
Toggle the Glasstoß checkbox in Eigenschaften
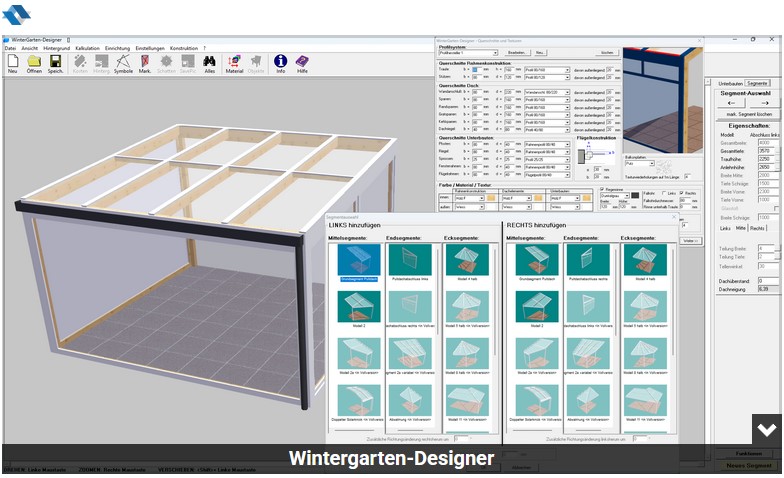[776, 208]
